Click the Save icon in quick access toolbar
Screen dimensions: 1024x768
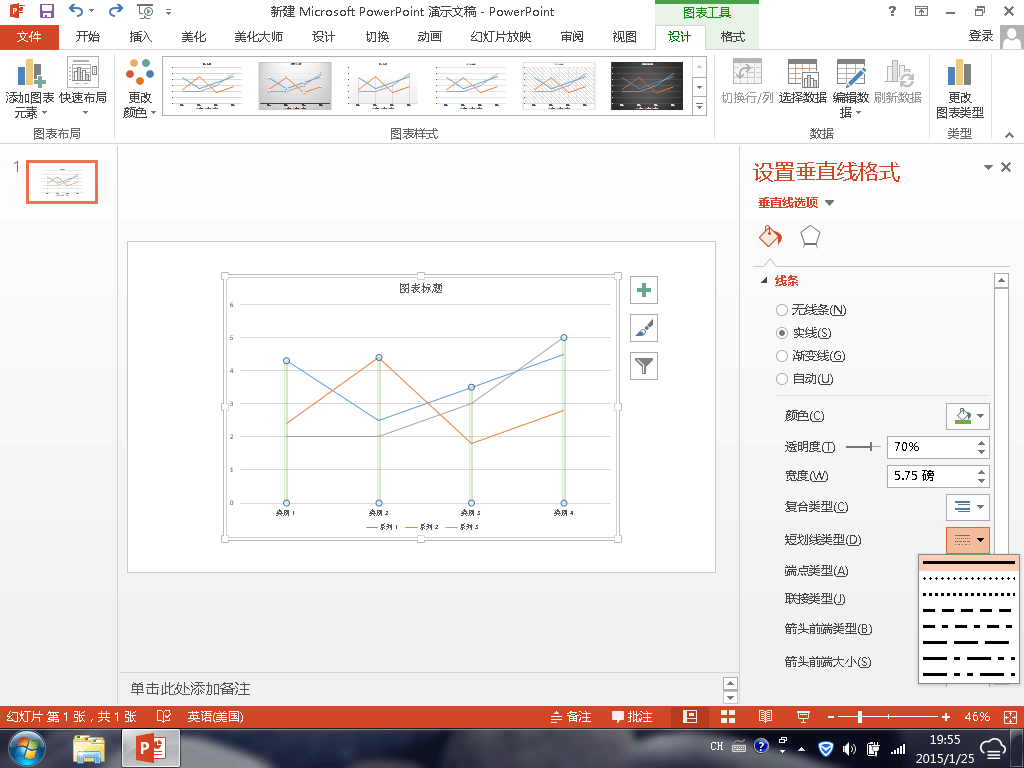coord(46,11)
